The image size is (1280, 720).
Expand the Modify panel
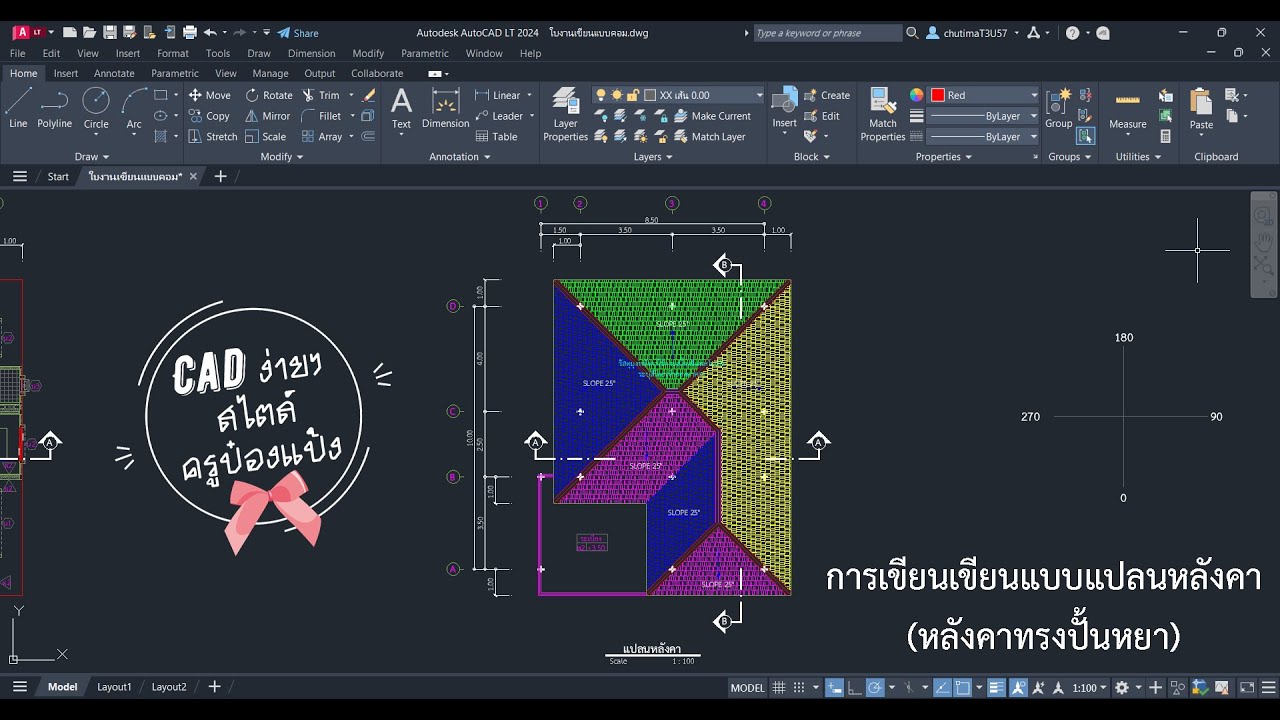click(x=282, y=157)
